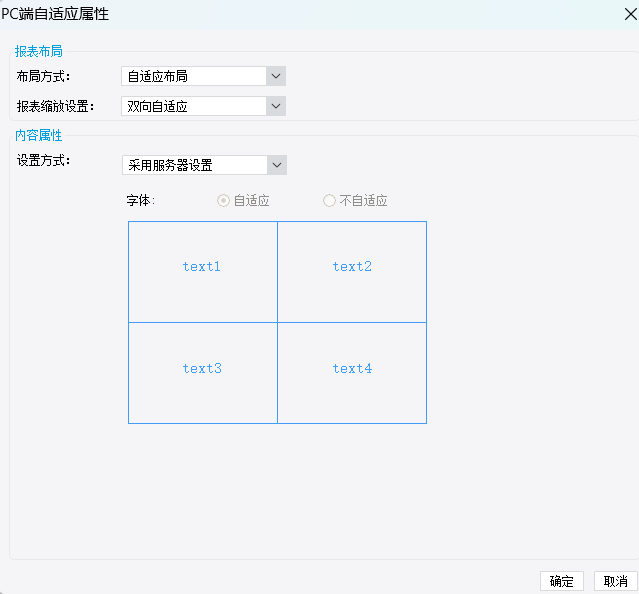The width and height of the screenshot is (639, 594).
Task: Click the text2 preview cell
Action: [x=352, y=272]
